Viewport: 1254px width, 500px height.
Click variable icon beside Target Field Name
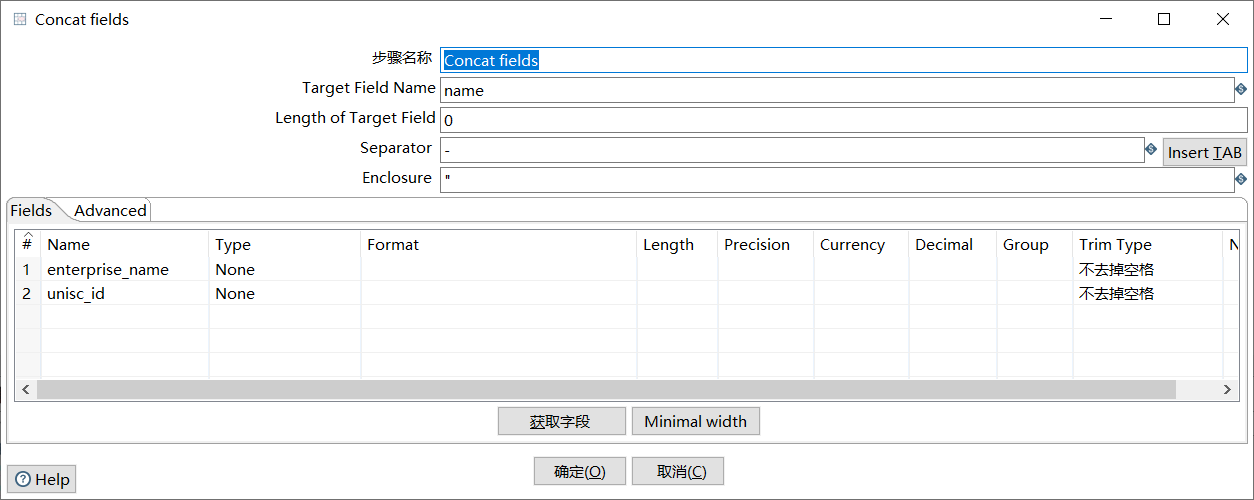coord(1241,89)
